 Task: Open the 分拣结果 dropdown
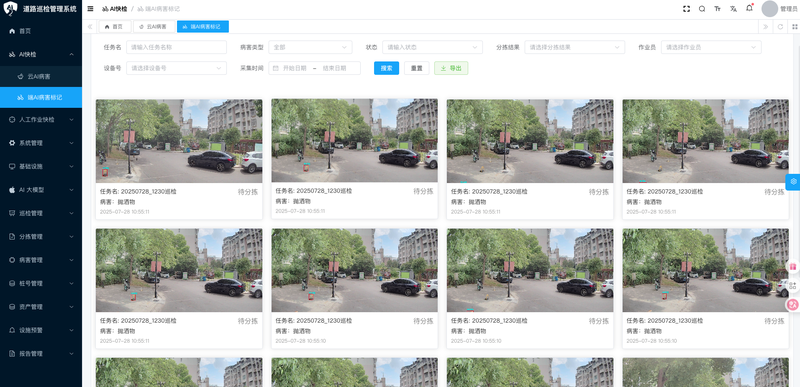click(574, 47)
